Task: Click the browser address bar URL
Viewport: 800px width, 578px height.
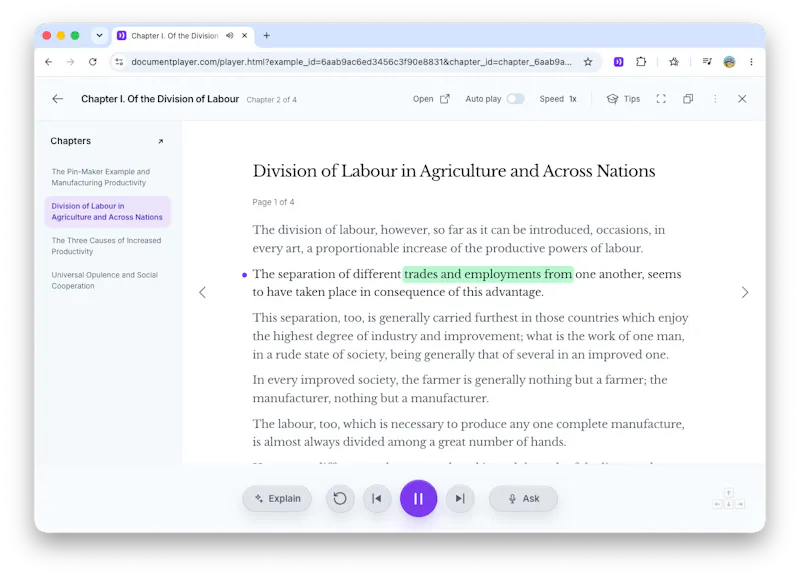Action: (x=351, y=62)
